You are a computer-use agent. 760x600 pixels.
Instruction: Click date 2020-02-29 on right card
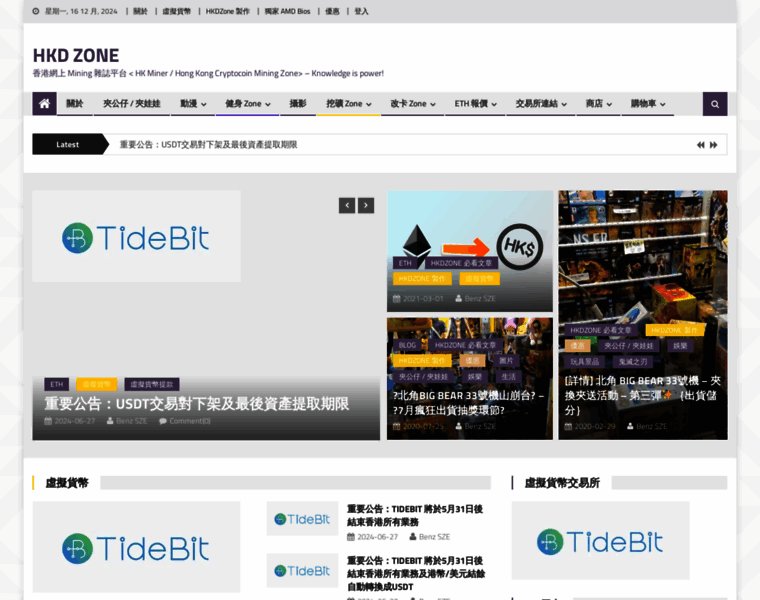595,426
